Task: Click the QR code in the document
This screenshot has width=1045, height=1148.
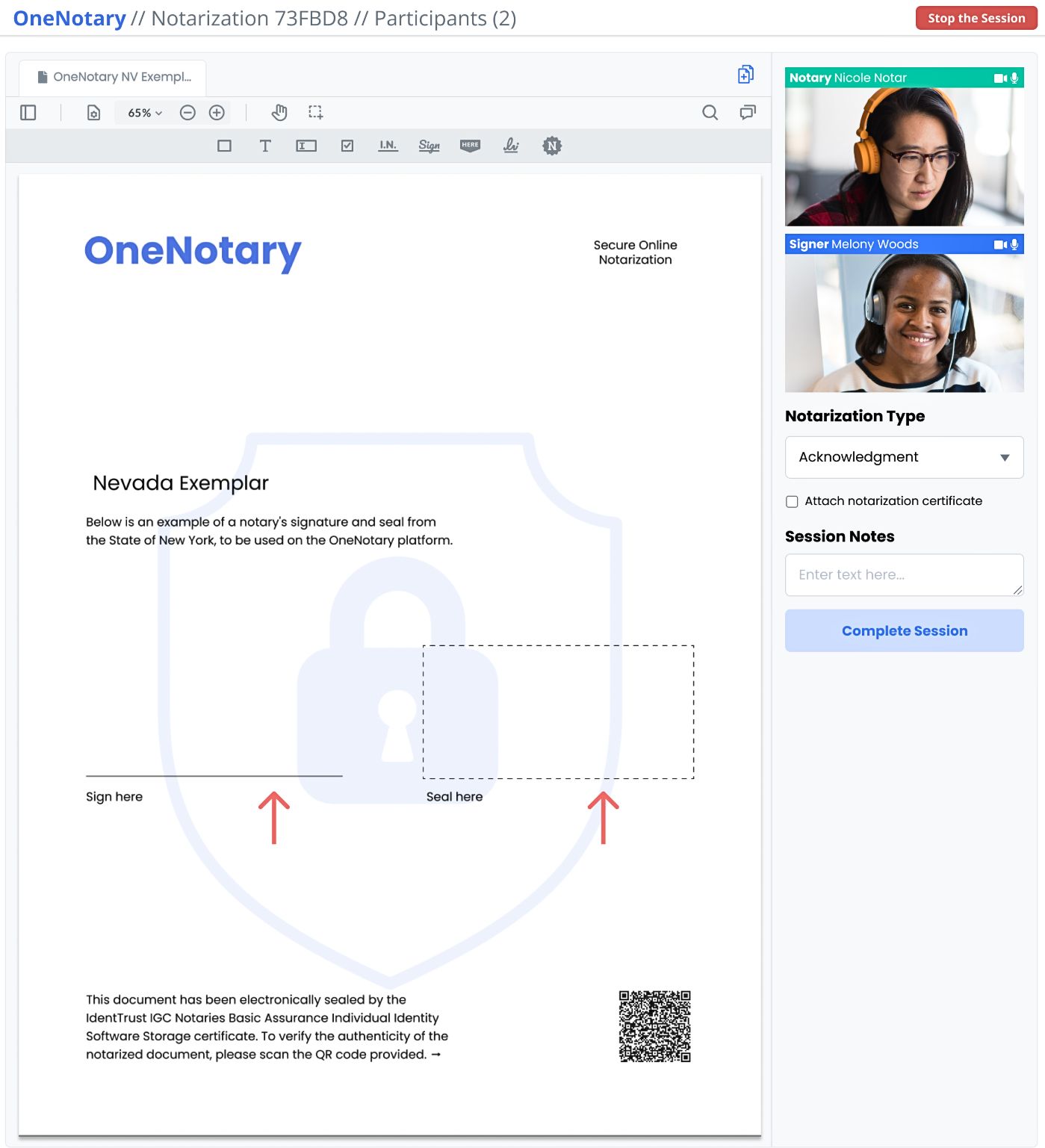Action: point(654,1026)
